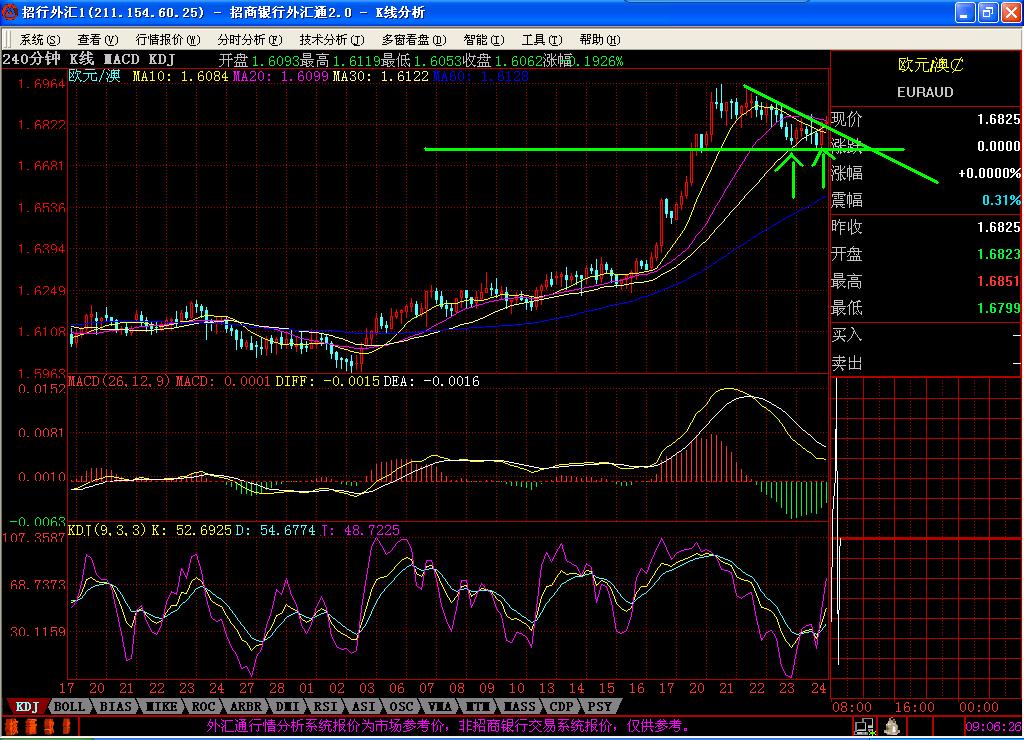Select the RSI indicator tab
The width and height of the screenshot is (1024, 740).
(x=325, y=706)
